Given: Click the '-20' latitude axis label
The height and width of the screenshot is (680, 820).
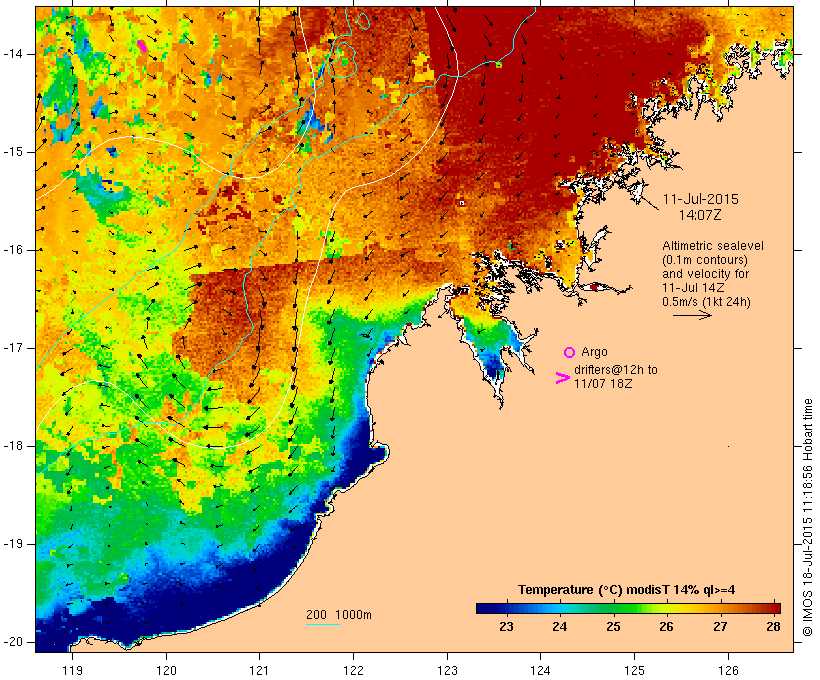Looking at the screenshot, I should (12, 642).
